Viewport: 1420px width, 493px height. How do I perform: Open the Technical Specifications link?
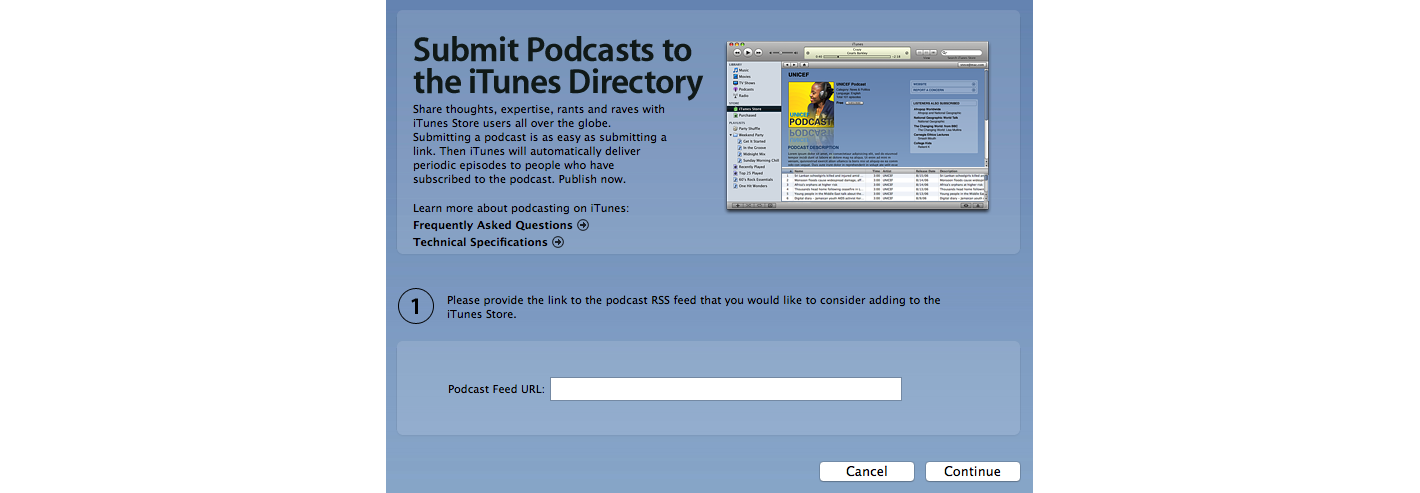coord(481,242)
